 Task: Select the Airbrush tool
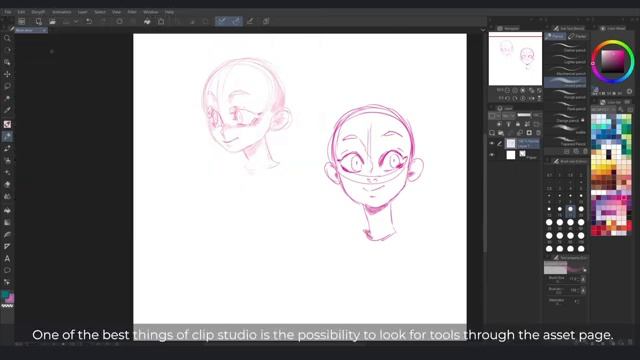[7, 160]
